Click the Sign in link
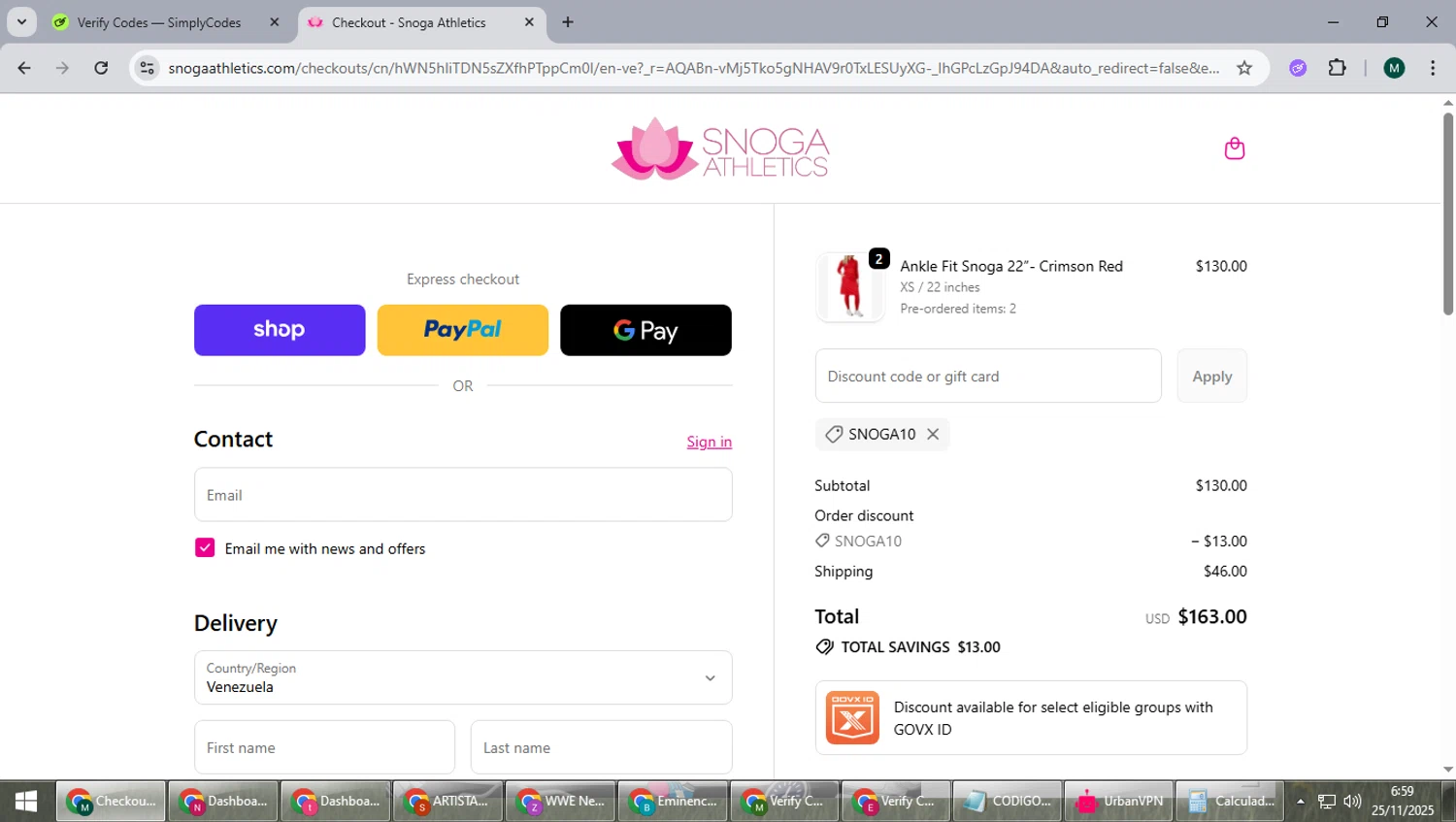Screen dimensions: 1456x822 [x=710, y=442]
